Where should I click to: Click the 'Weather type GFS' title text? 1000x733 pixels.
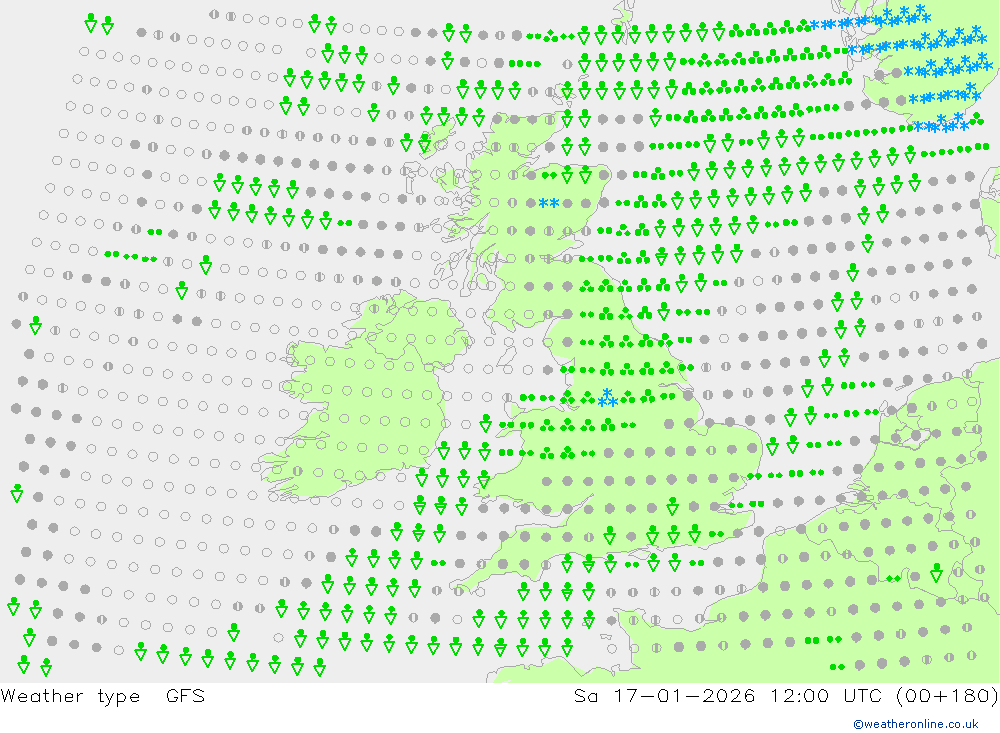click(103, 696)
